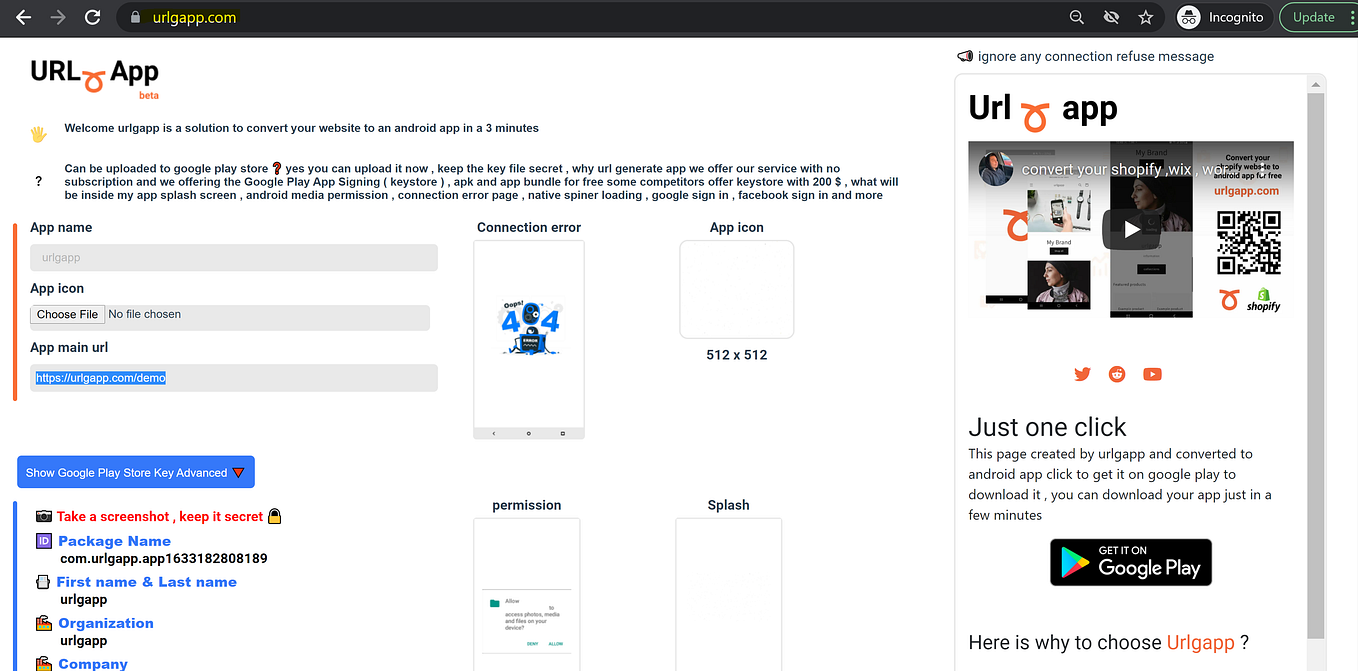Click the urlgapp.com address bar text
The height and width of the screenshot is (671, 1358).
[x=194, y=17]
